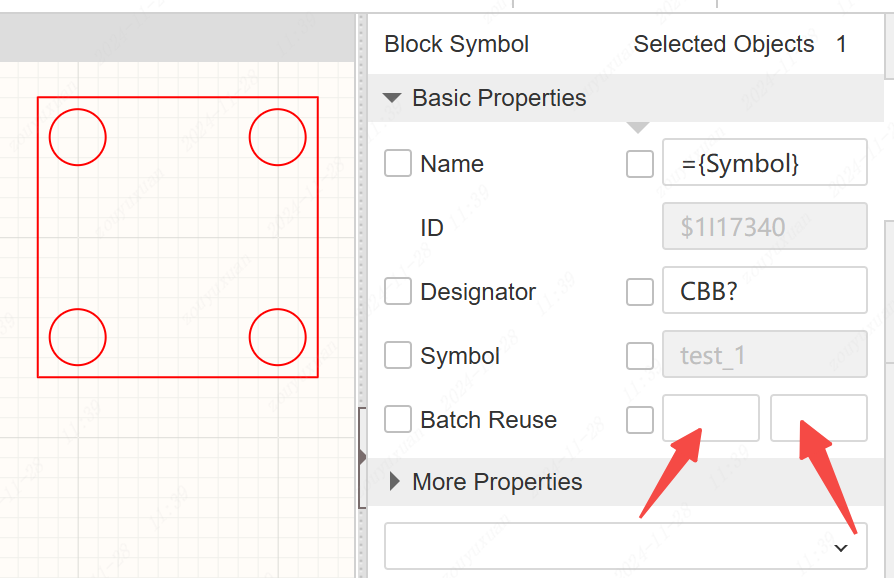Select the top-left red circle on canvas
This screenshot has height=578, width=894.
tap(78, 137)
